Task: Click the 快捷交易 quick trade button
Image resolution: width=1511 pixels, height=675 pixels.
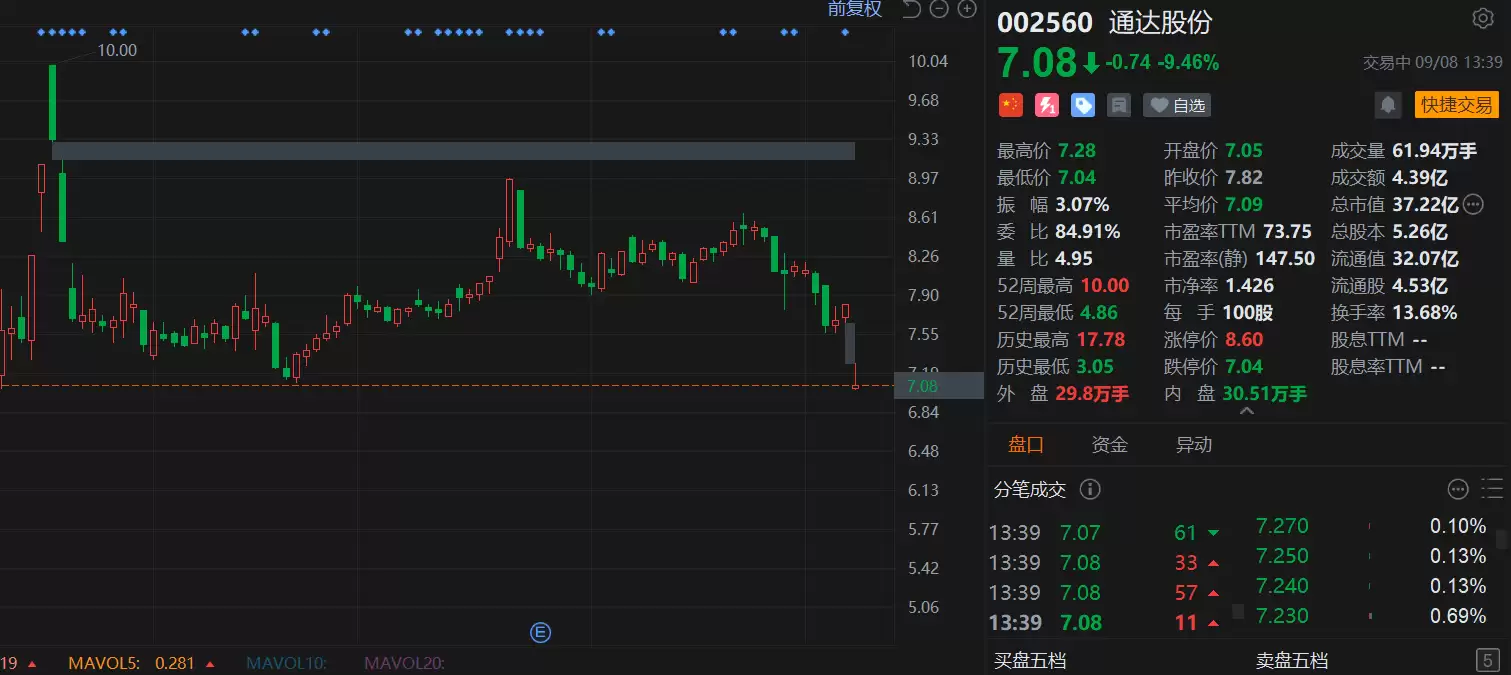Action: 1456,104
